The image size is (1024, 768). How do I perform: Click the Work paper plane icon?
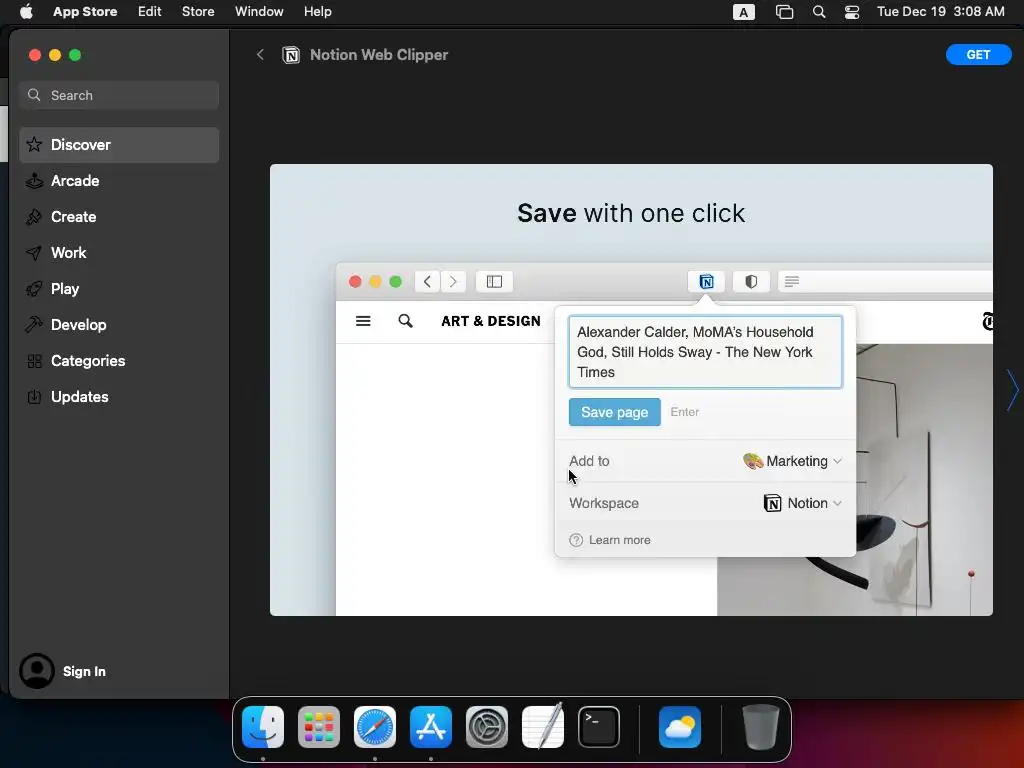(34, 253)
